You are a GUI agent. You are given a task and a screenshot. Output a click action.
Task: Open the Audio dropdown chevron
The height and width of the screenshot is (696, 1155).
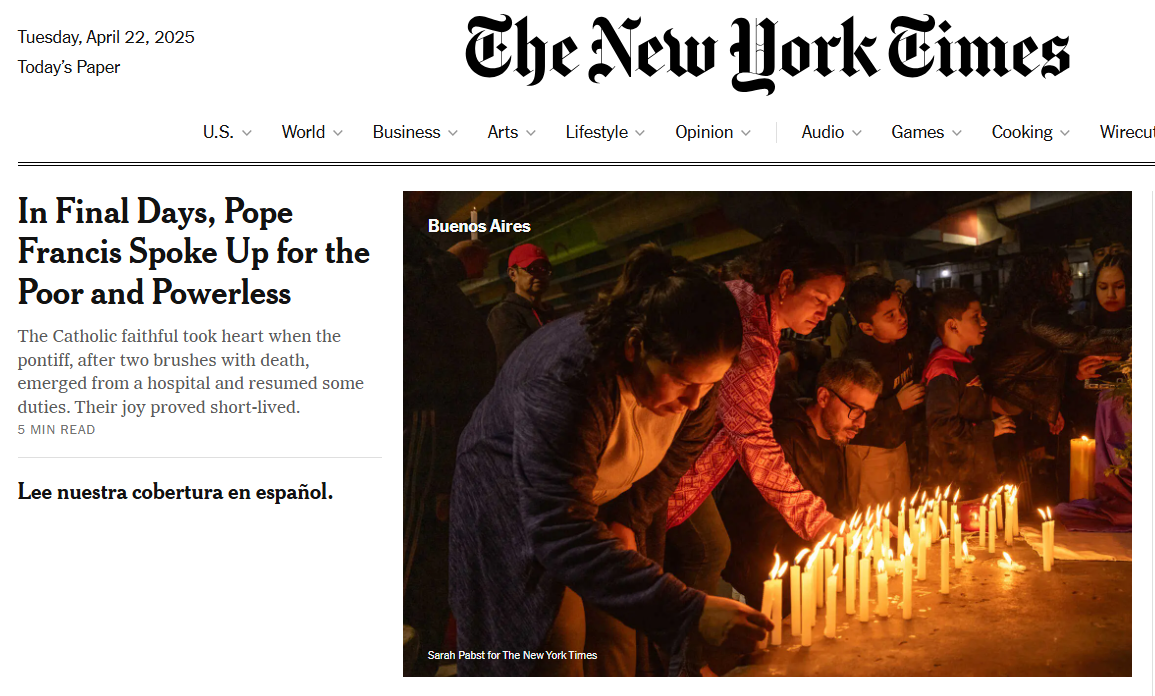tap(857, 133)
